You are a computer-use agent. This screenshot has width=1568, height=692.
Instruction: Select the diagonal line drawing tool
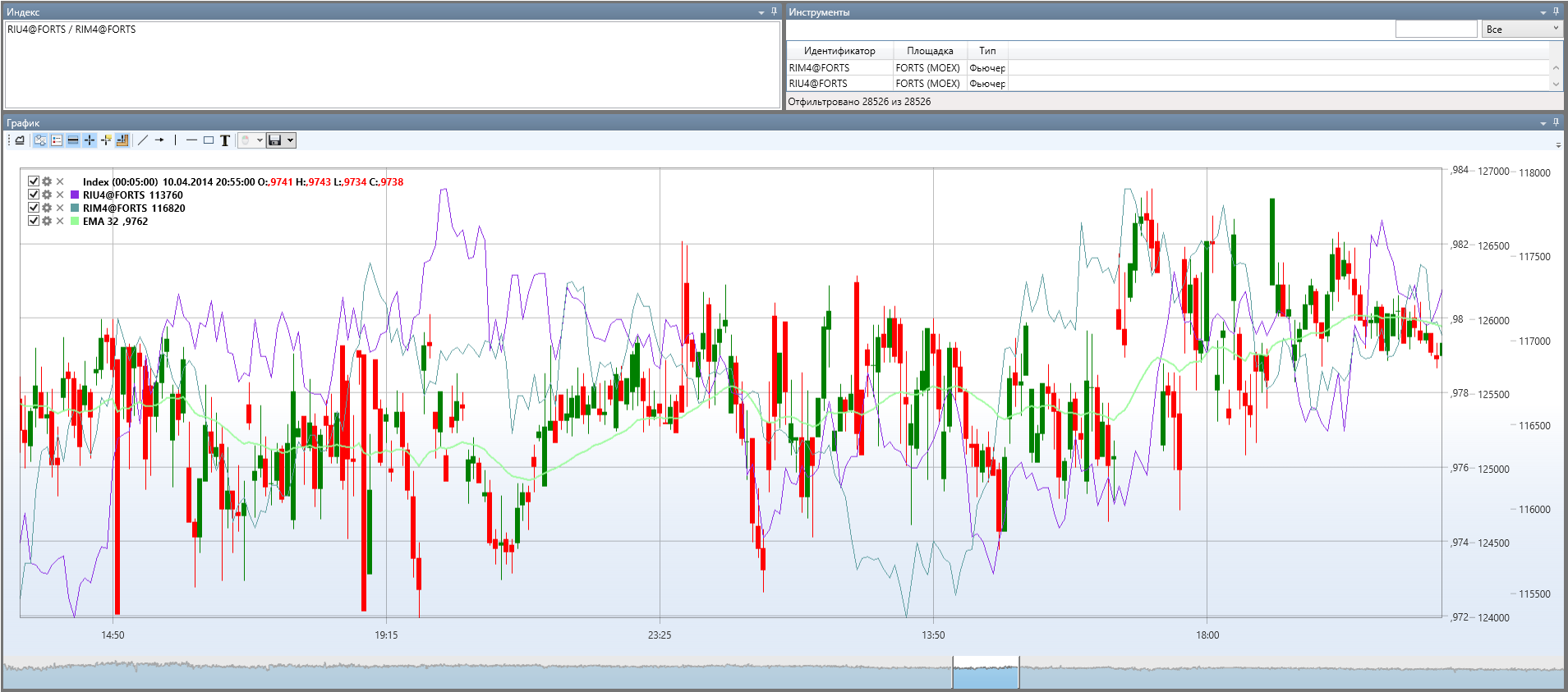pyautogui.click(x=143, y=140)
